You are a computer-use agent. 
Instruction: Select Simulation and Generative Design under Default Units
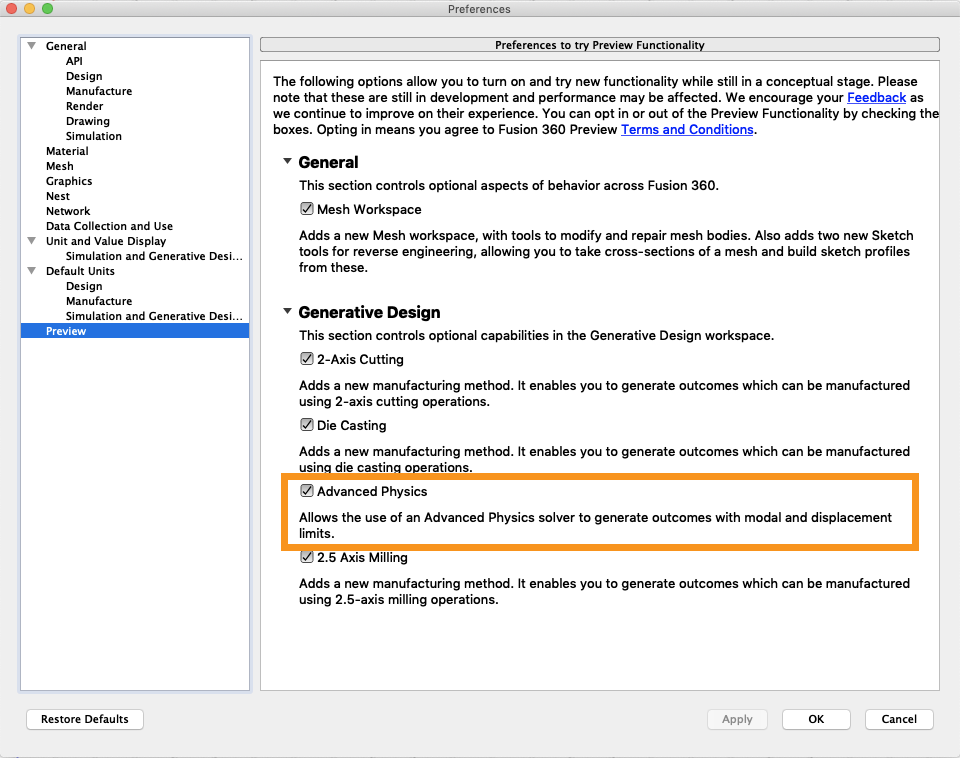[154, 316]
